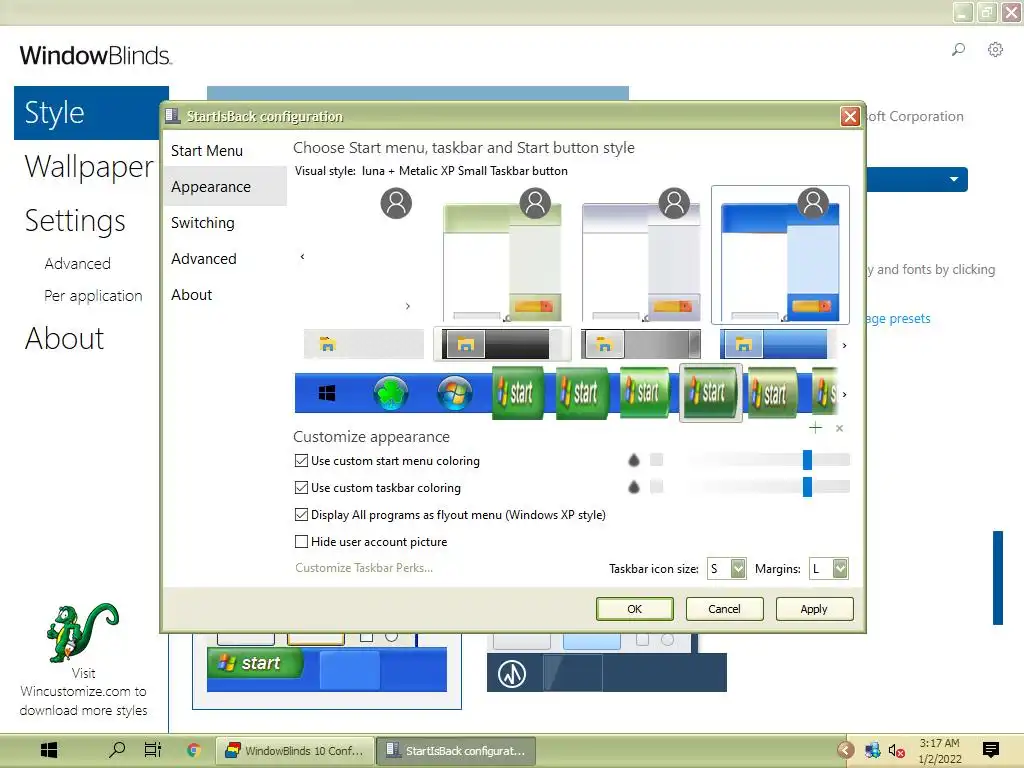Adjust the taskbar coloring slider
This screenshot has width=1024, height=768.
pos(807,487)
